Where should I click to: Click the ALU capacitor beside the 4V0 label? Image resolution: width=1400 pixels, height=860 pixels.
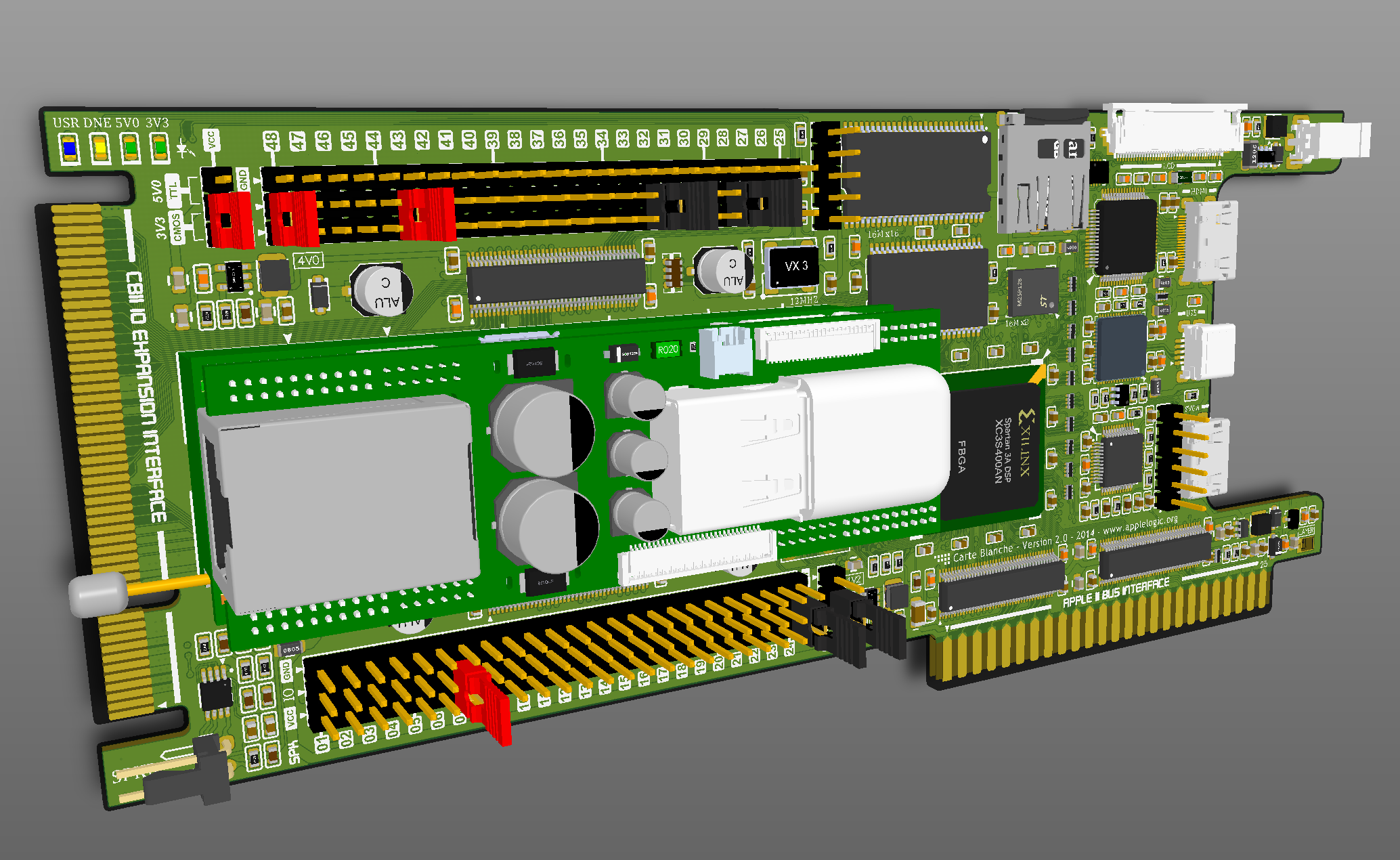pyautogui.click(x=382, y=289)
